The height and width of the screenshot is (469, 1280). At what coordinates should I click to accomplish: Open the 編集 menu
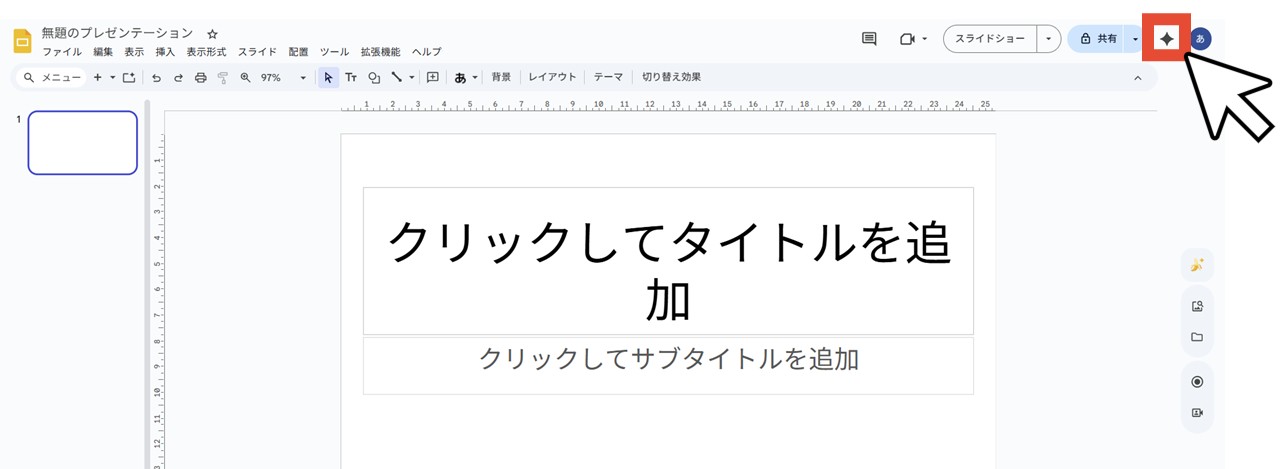pos(103,52)
